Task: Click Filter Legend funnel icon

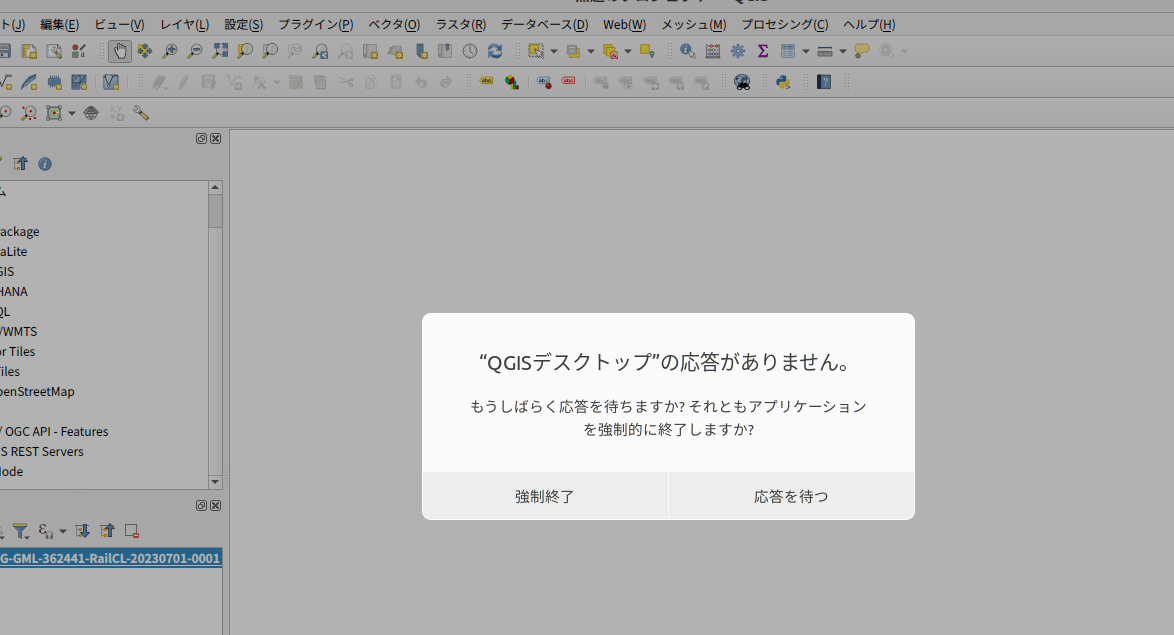Action: pos(21,531)
